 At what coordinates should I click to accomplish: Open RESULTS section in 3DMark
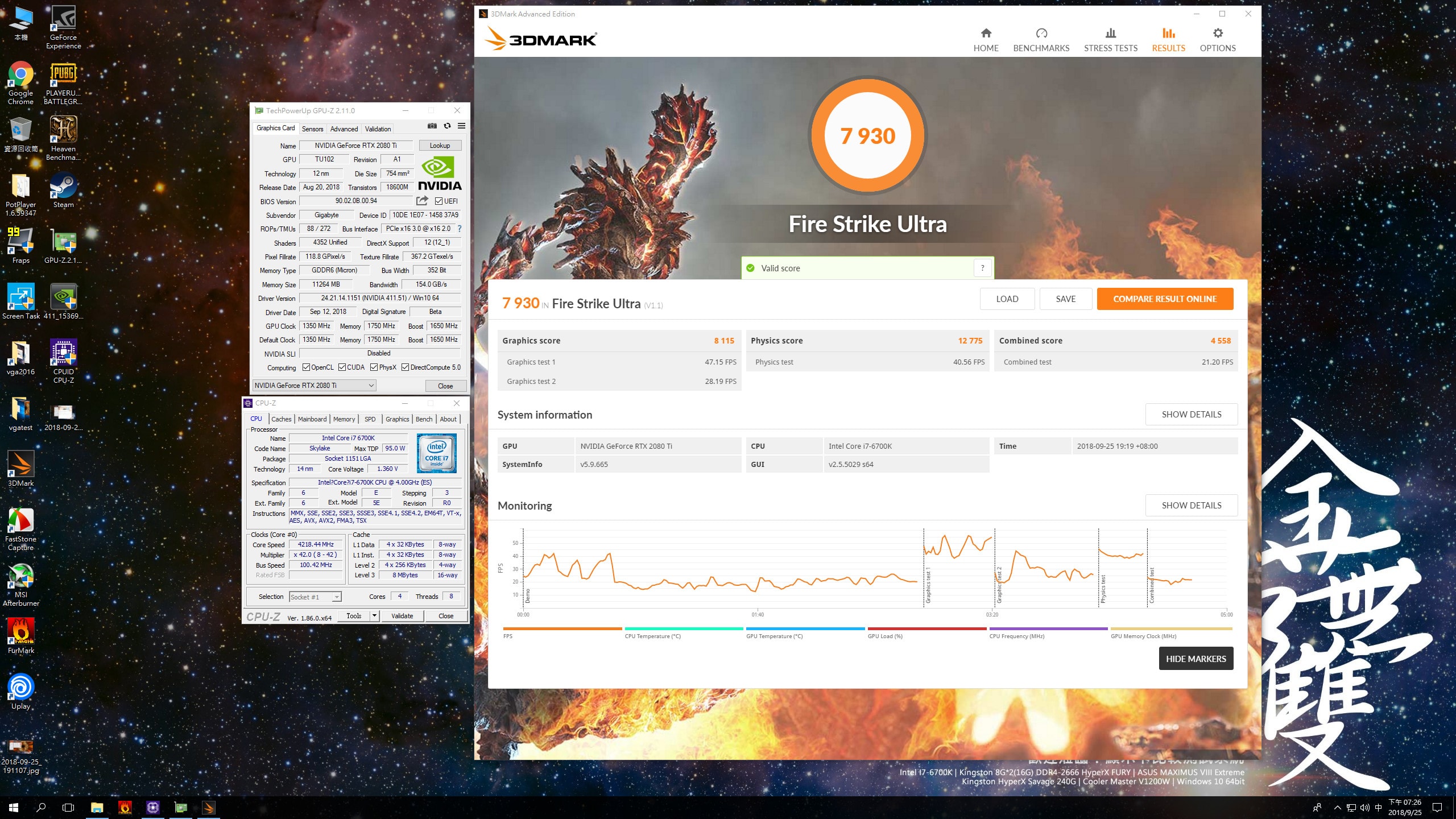pos(1168,40)
